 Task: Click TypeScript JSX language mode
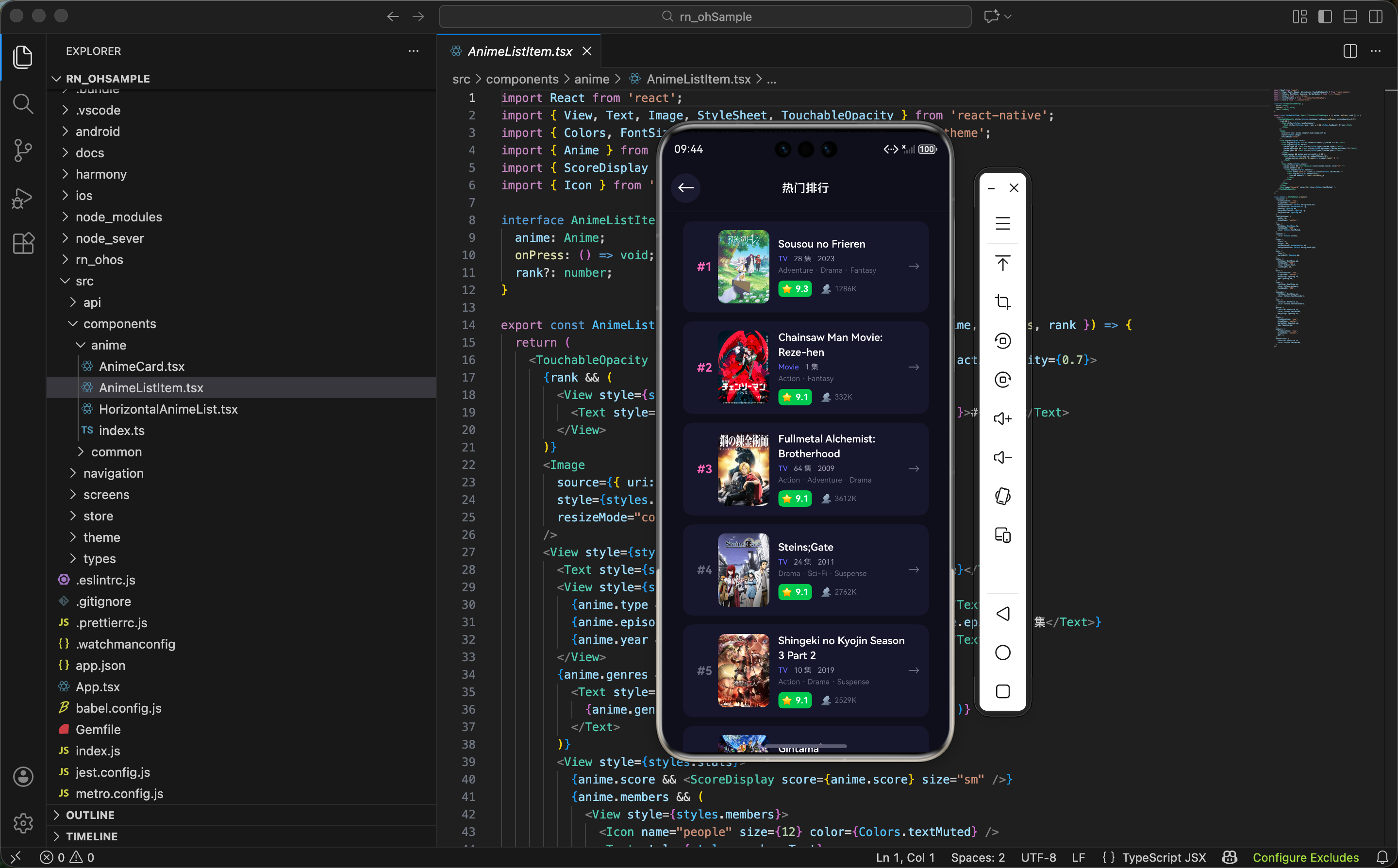[1163, 857]
